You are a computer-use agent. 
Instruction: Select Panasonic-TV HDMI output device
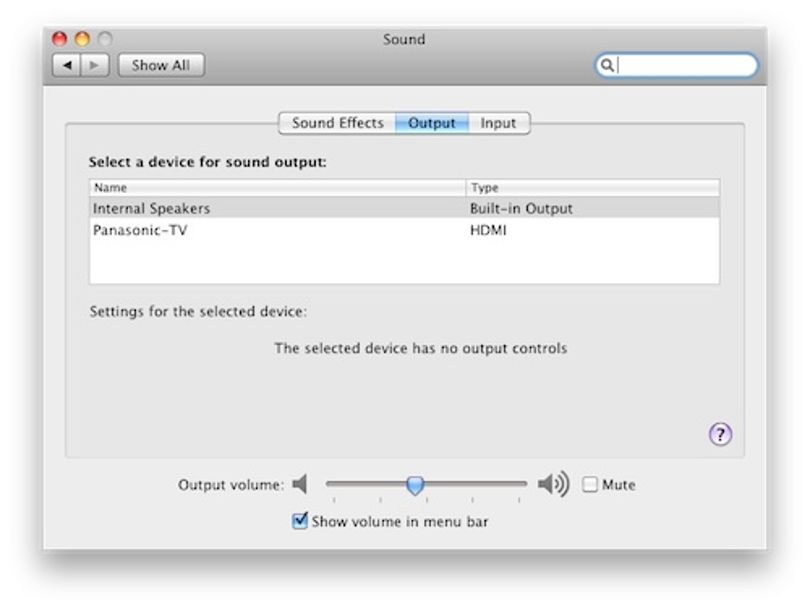click(404, 230)
